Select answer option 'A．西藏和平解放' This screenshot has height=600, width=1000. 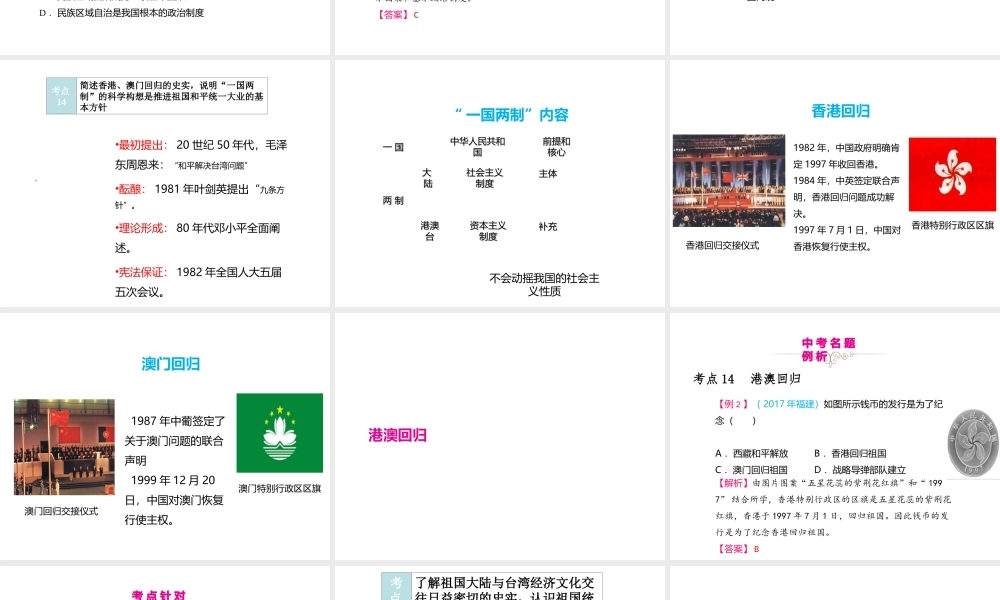(751, 453)
